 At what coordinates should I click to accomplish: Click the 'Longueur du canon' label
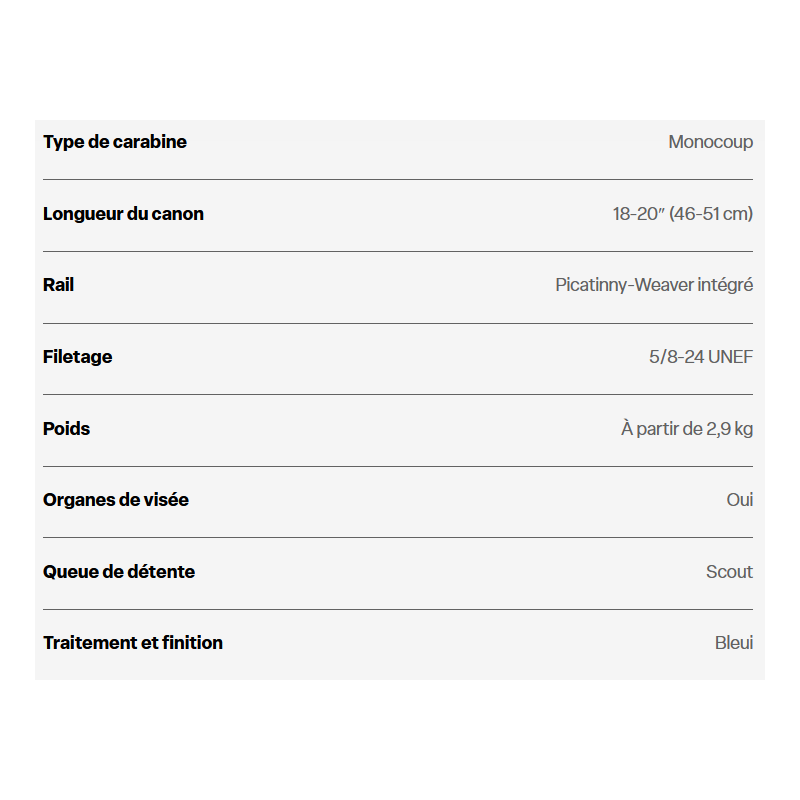click(123, 214)
